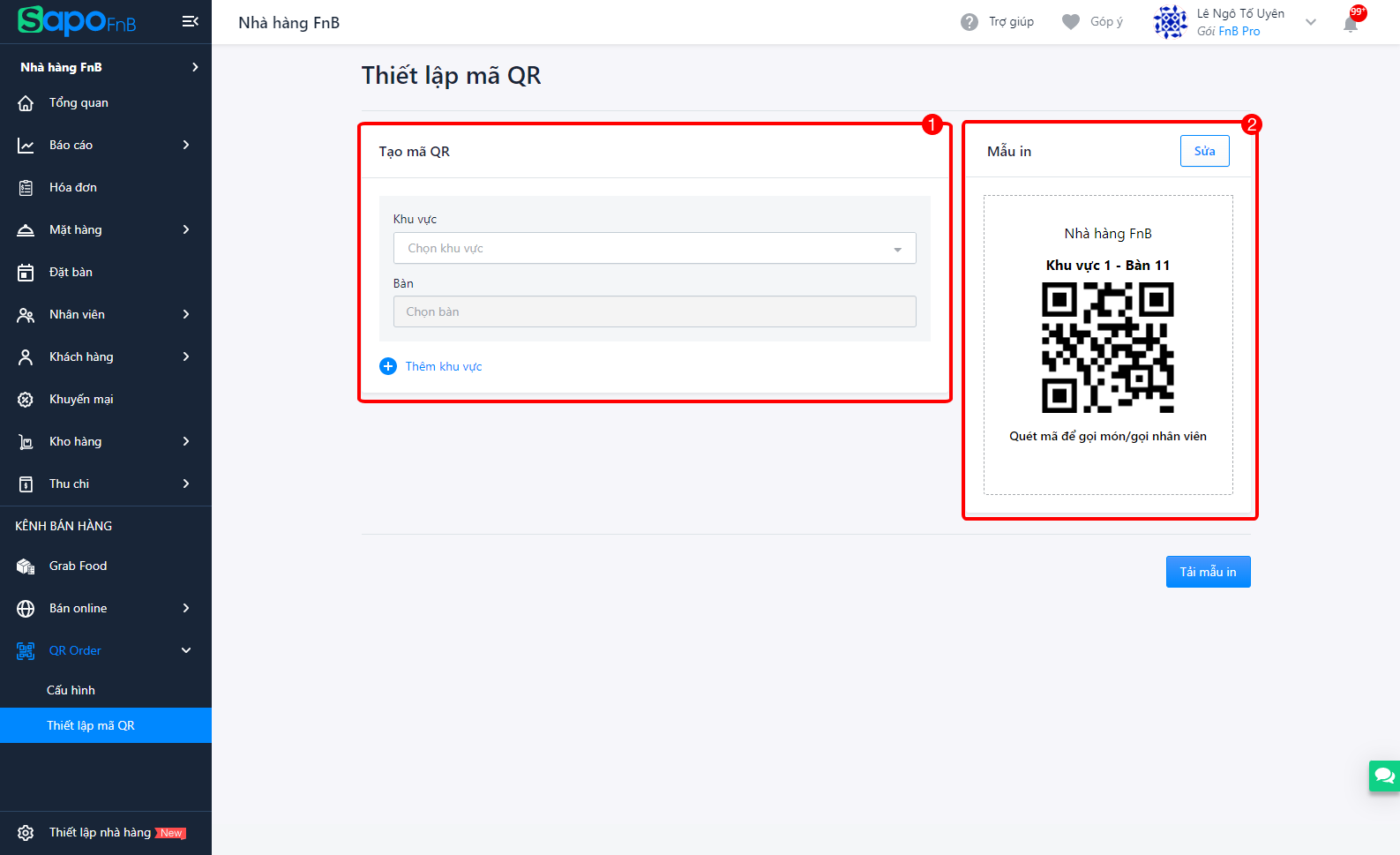Click the plus icon beside Thêm khu vực

click(x=388, y=366)
